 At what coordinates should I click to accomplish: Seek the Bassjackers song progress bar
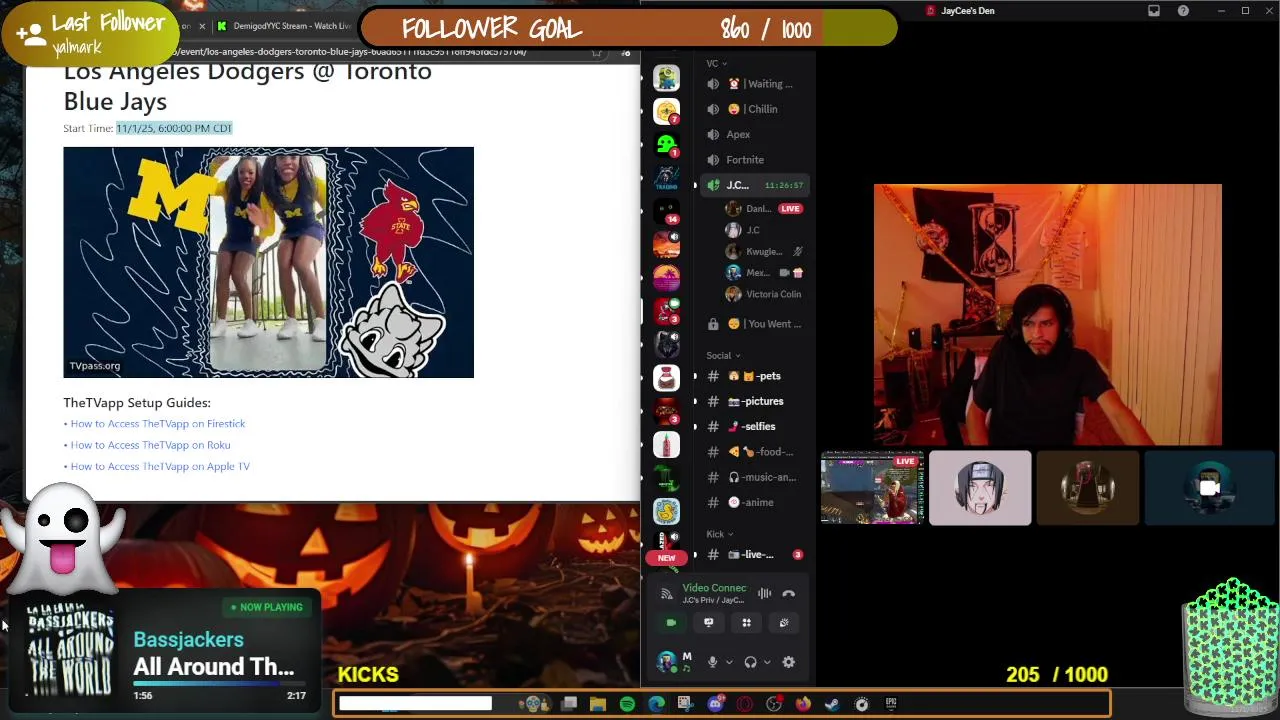[x=219, y=685]
